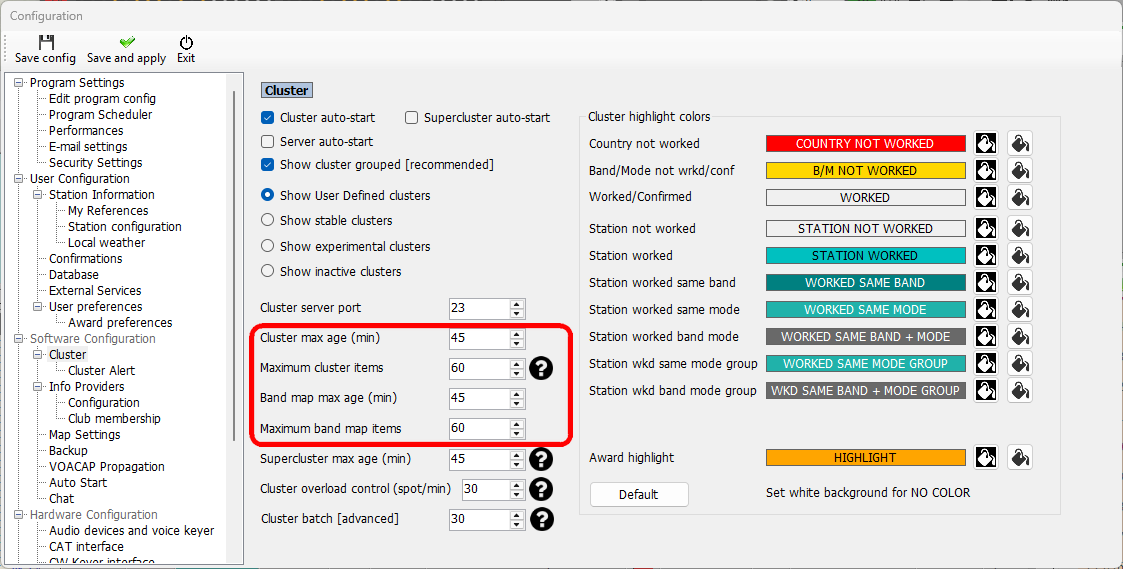Click white-background paint bucket for Worked/Confirmed
This screenshot has width=1123, height=569.
click(1020, 197)
